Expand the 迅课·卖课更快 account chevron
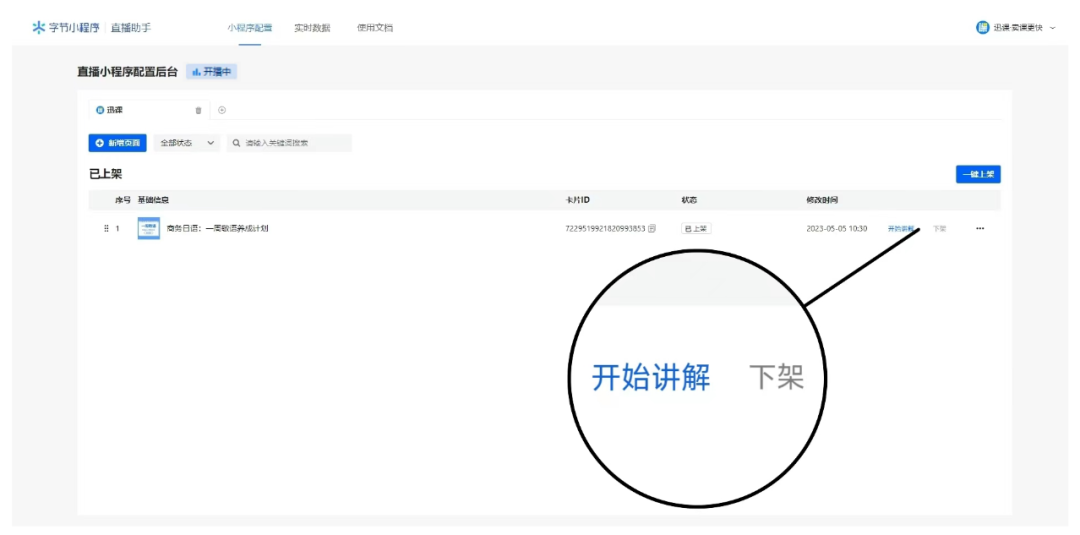The image size is (1080, 535). (x=1052, y=28)
